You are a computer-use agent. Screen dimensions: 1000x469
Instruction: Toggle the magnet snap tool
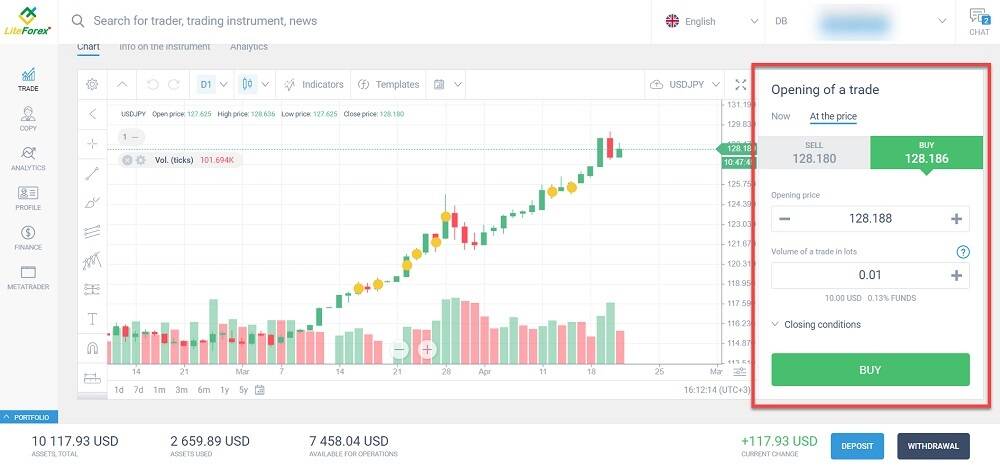92,348
